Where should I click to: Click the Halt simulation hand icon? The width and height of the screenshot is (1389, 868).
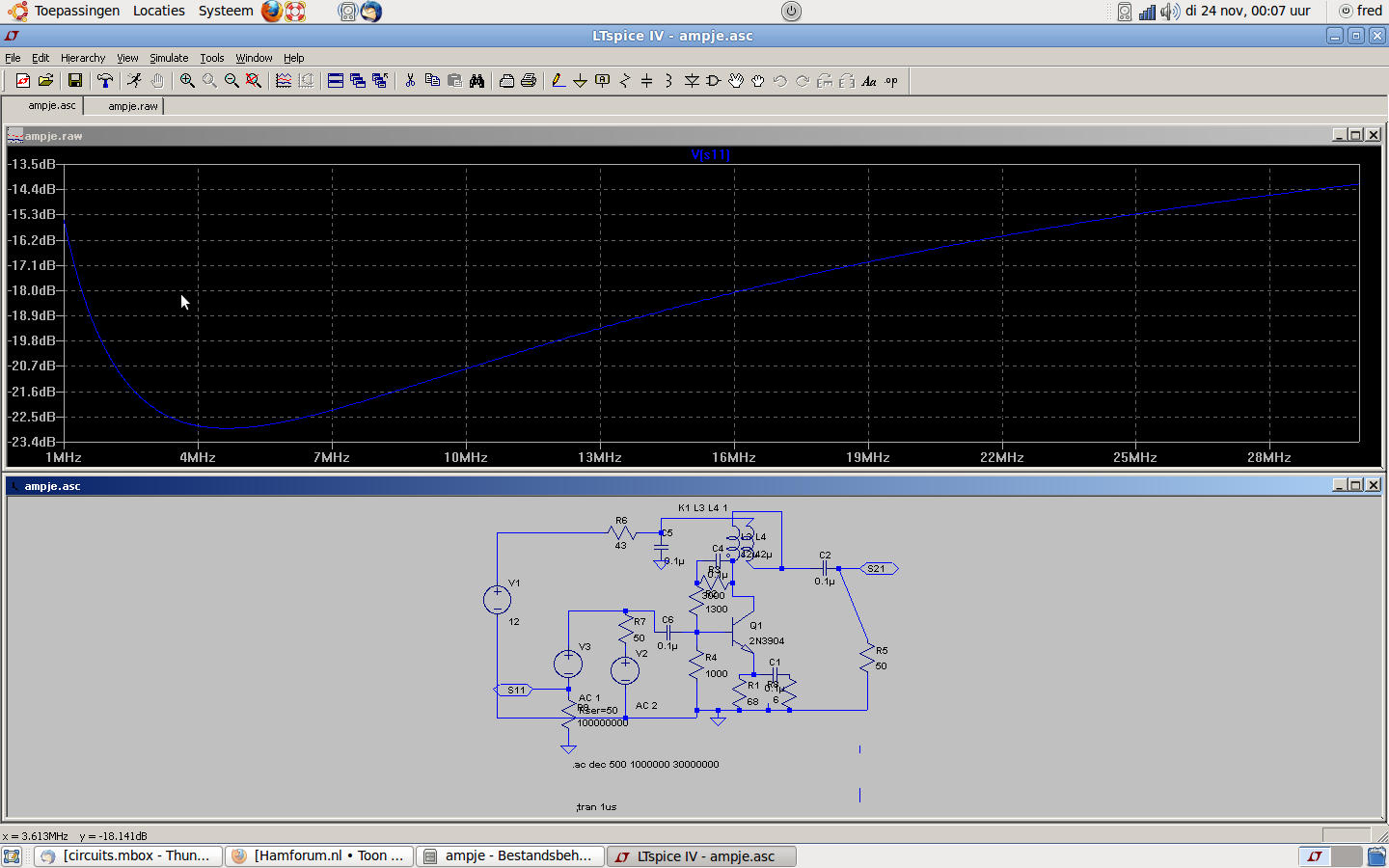click(157, 81)
